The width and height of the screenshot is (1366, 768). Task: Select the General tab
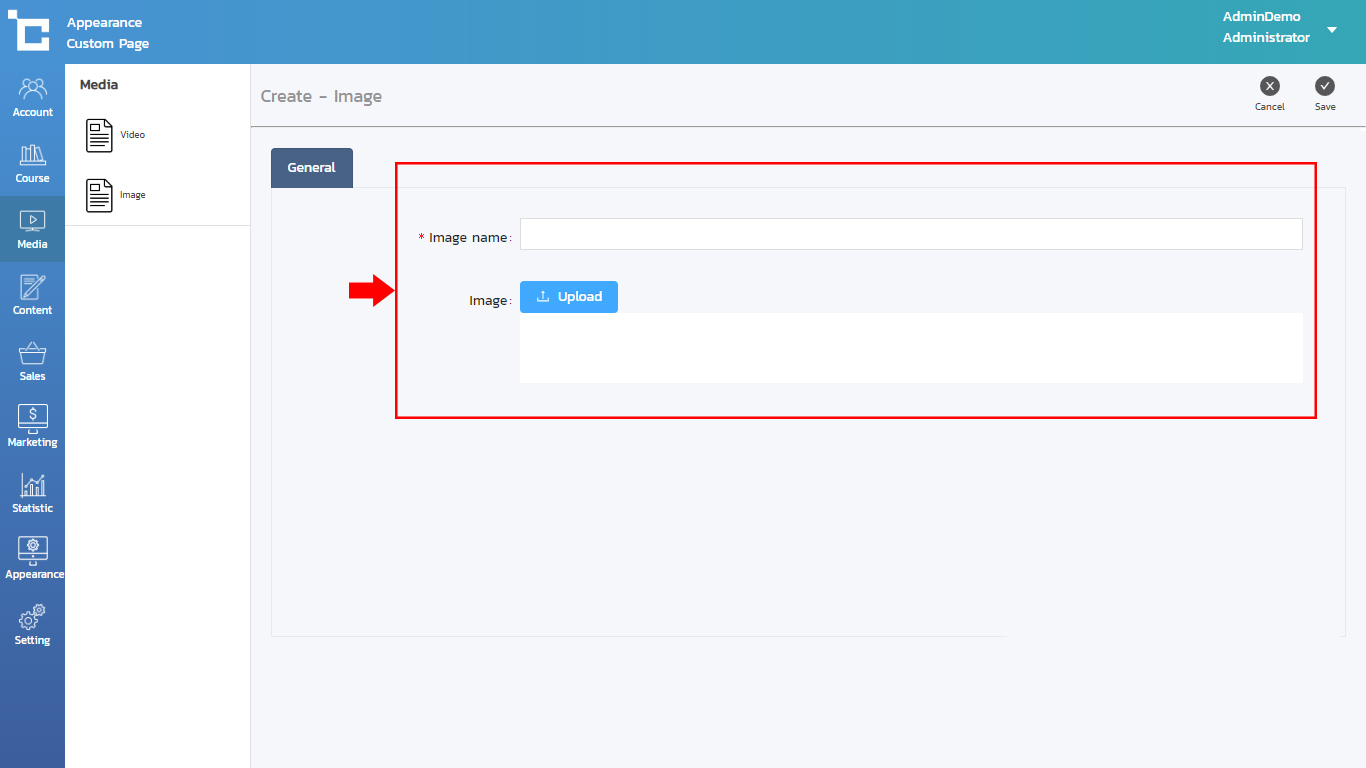(311, 168)
